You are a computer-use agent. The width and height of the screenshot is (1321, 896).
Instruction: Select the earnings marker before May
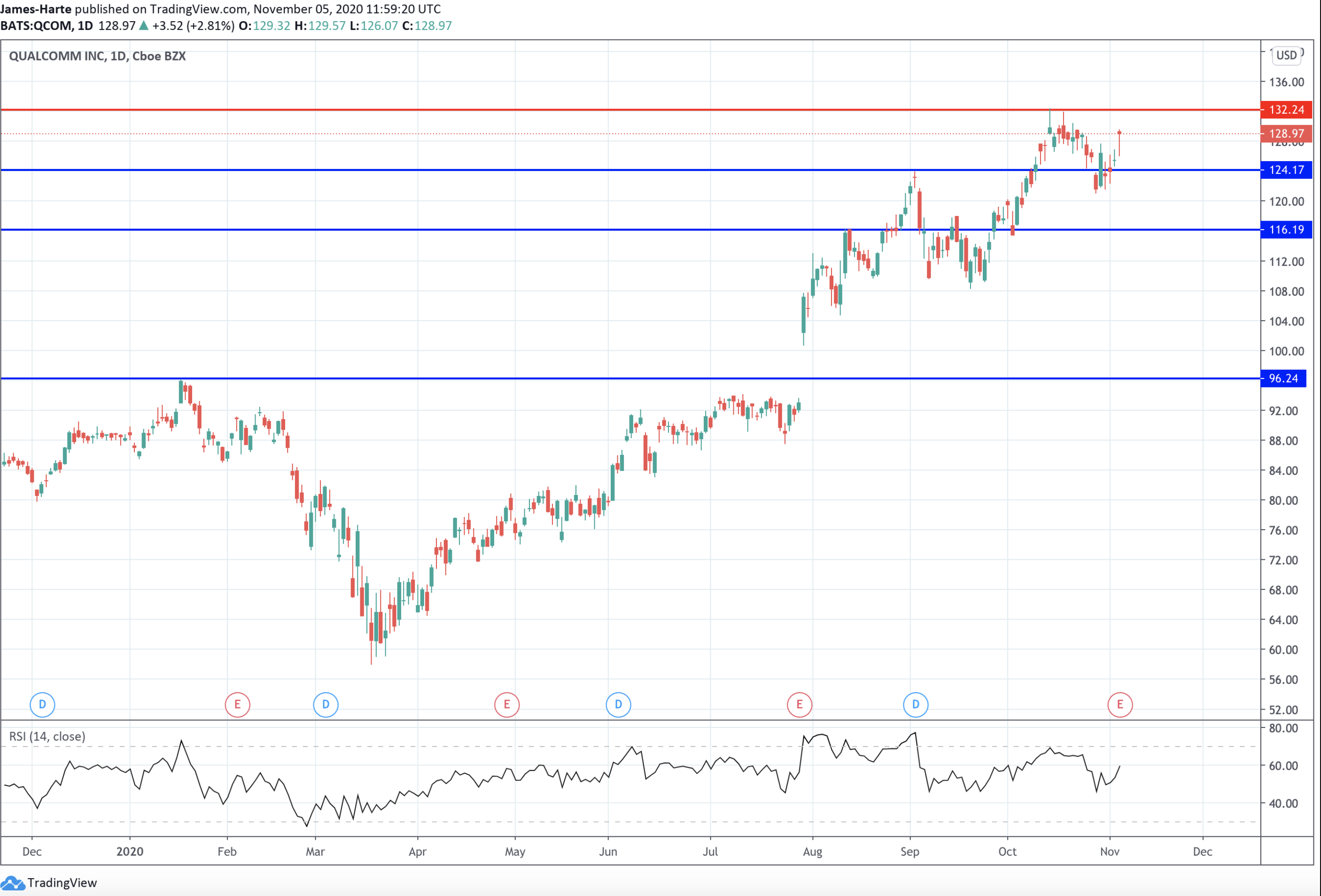click(x=506, y=704)
